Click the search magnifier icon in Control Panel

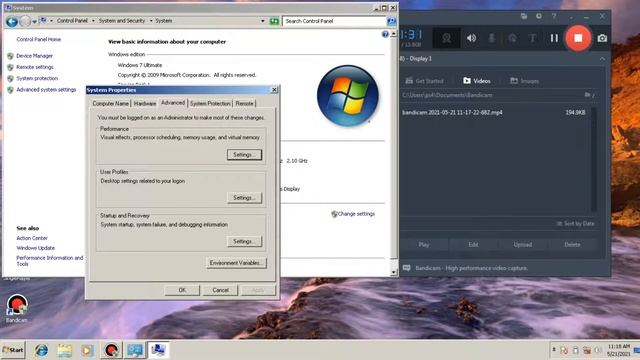391,21
